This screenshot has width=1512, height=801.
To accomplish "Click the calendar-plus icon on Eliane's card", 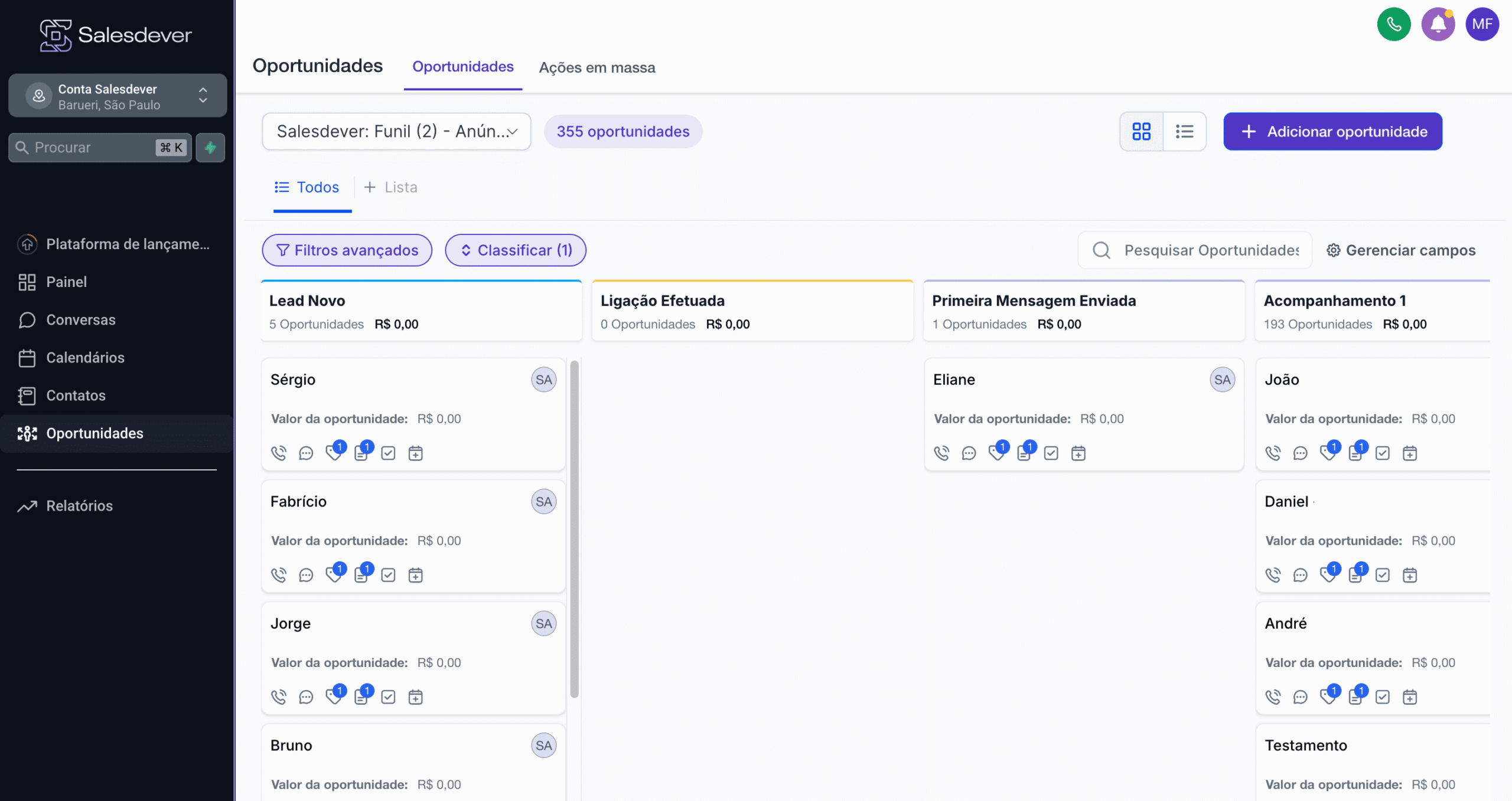I will 1078,453.
